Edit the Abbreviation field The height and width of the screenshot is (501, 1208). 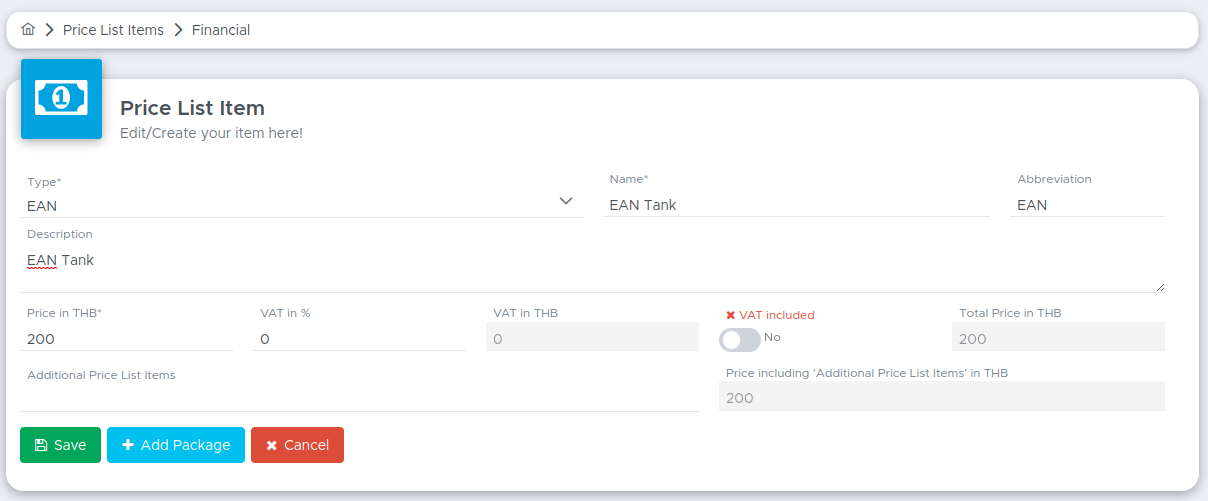pos(1088,204)
